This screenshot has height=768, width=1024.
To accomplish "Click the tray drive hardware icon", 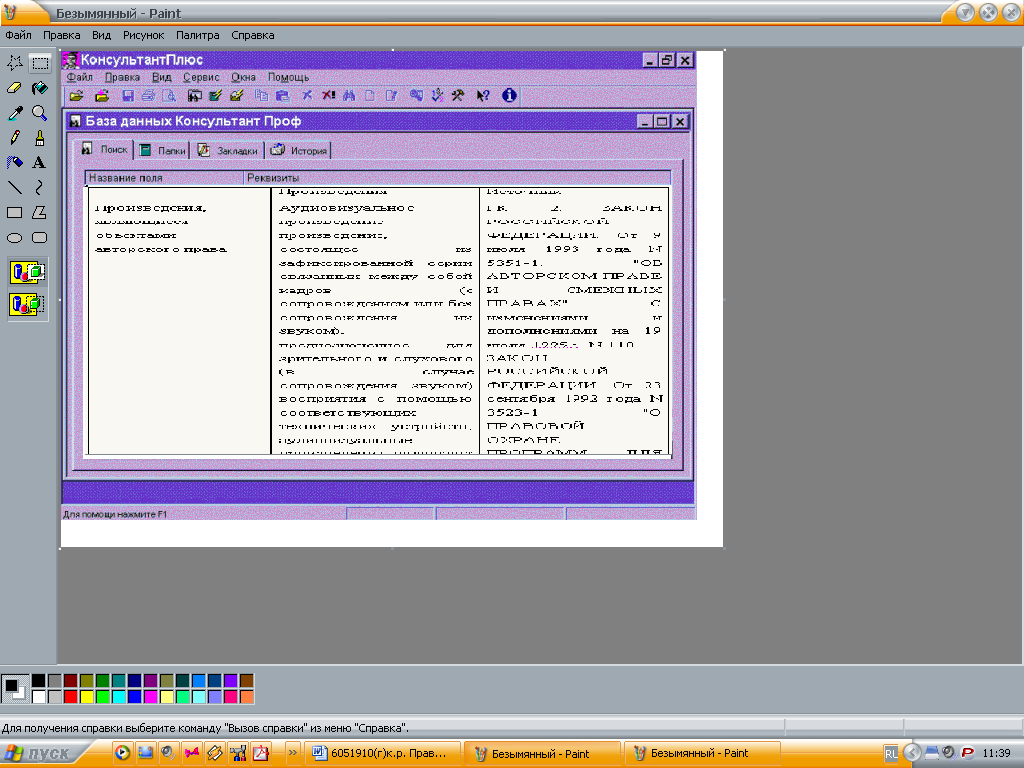I will click(x=932, y=753).
